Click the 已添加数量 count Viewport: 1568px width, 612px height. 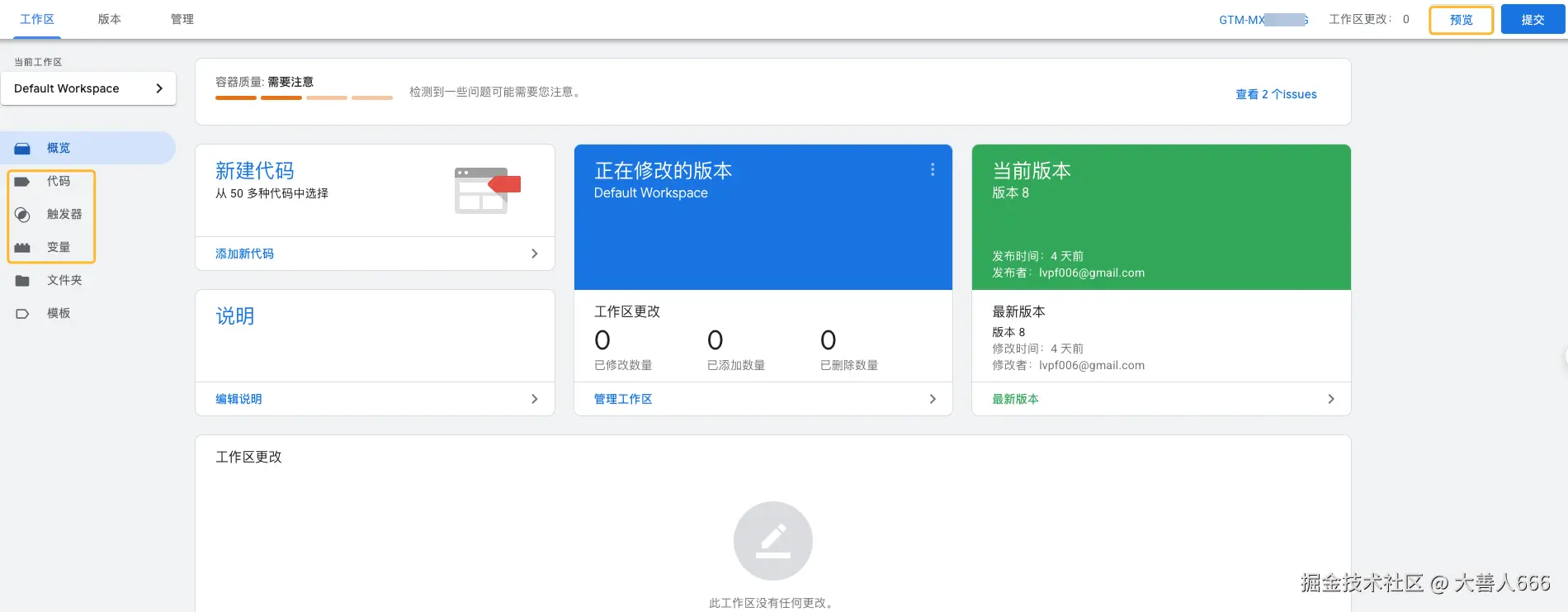[x=716, y=340]
